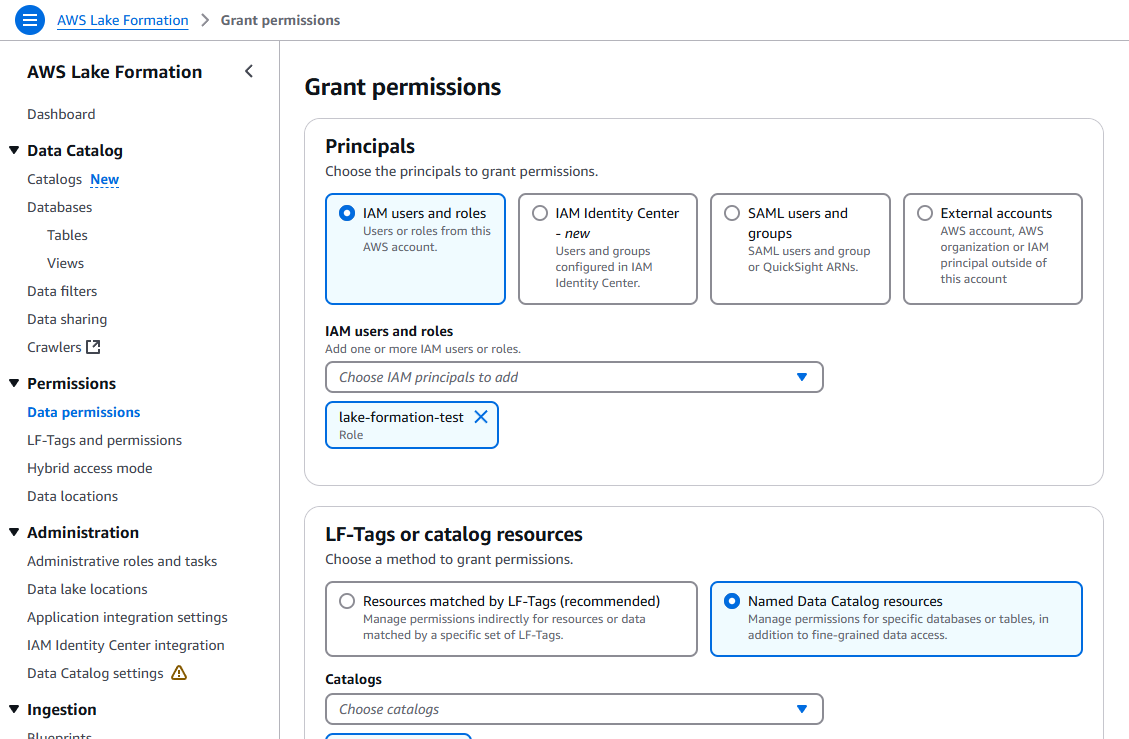Select the IAM Identity Center radio option
This screenshot has height=739, width=1129.
[x=539, y=213]
